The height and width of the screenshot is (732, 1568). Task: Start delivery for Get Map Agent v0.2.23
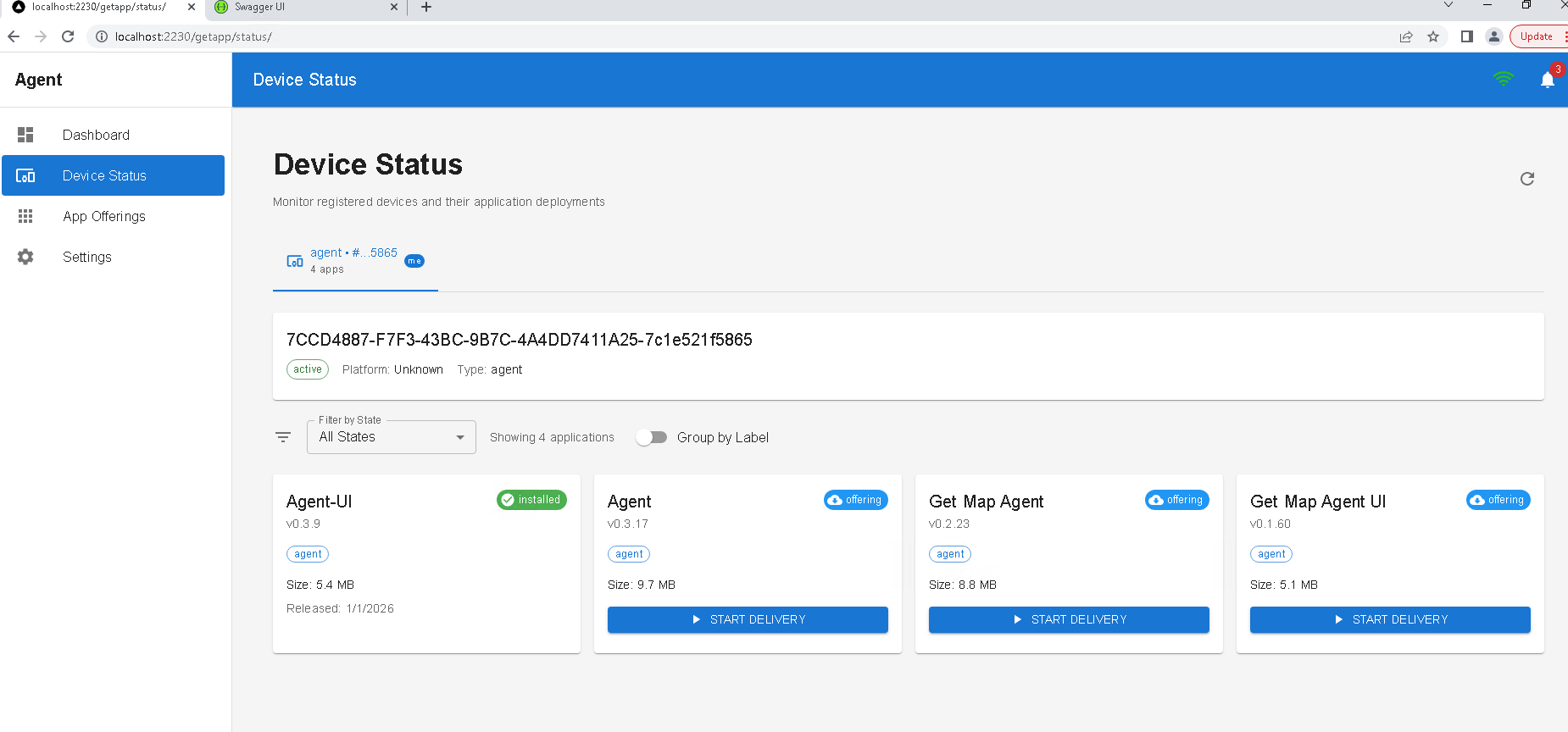point(1068,619)
